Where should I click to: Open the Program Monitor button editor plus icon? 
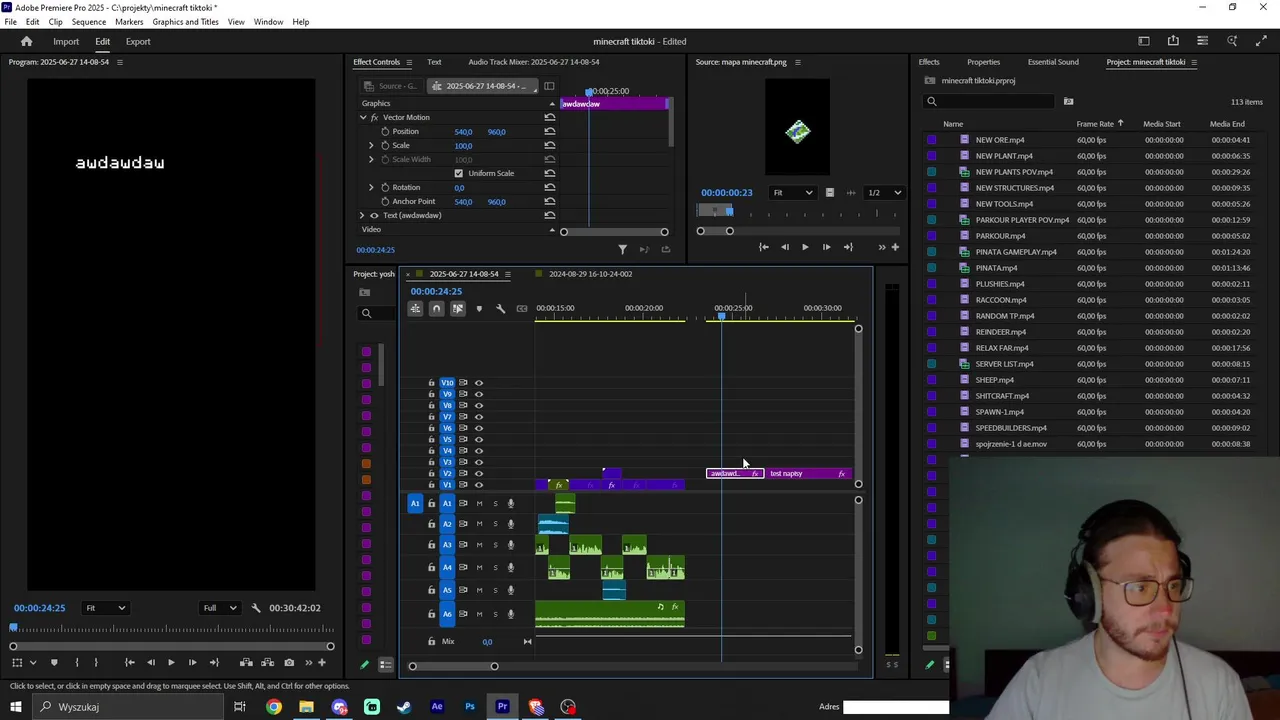pyautogui.click(x=321, y=662)
